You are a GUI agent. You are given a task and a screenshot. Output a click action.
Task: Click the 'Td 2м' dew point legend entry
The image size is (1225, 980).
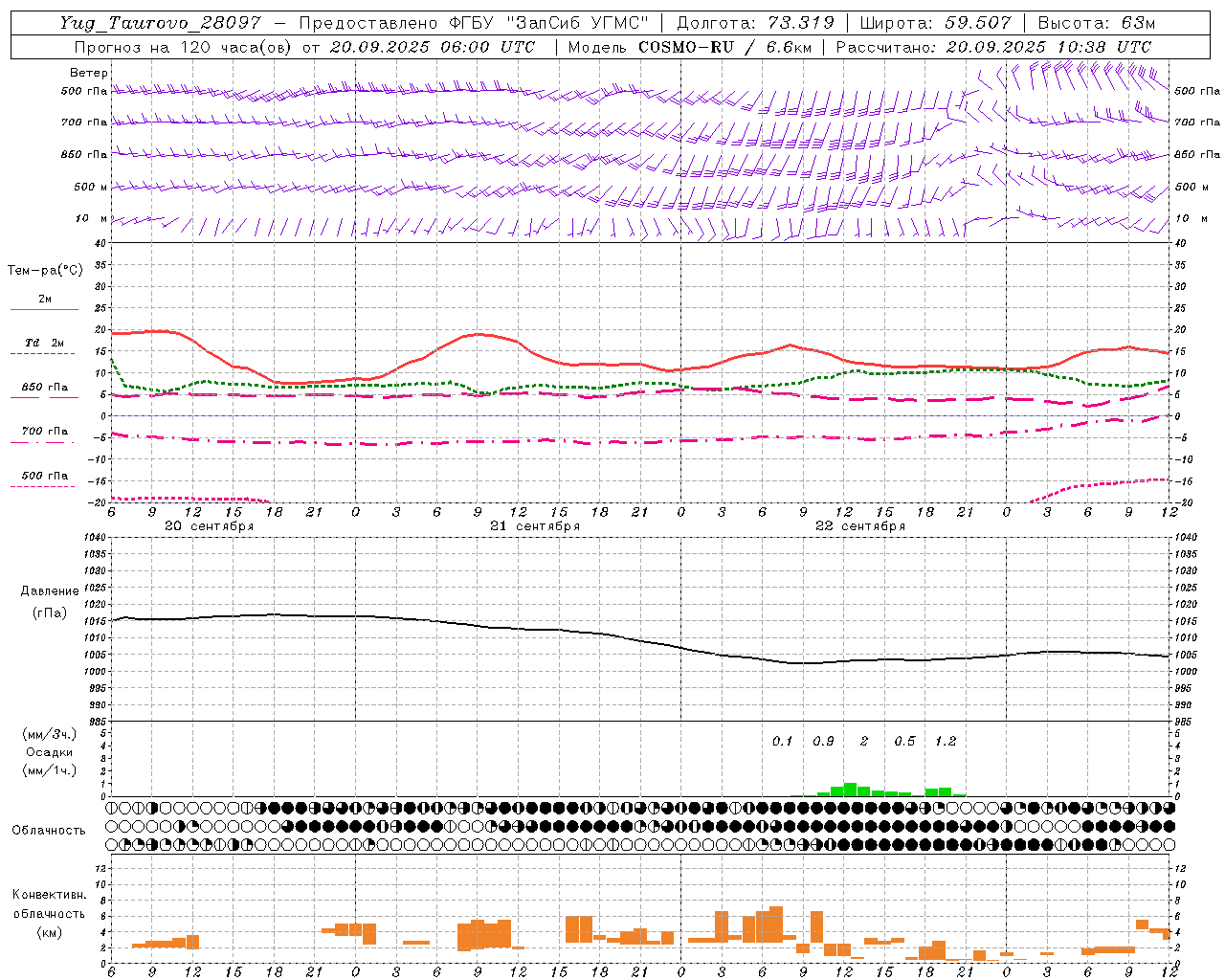45,343
